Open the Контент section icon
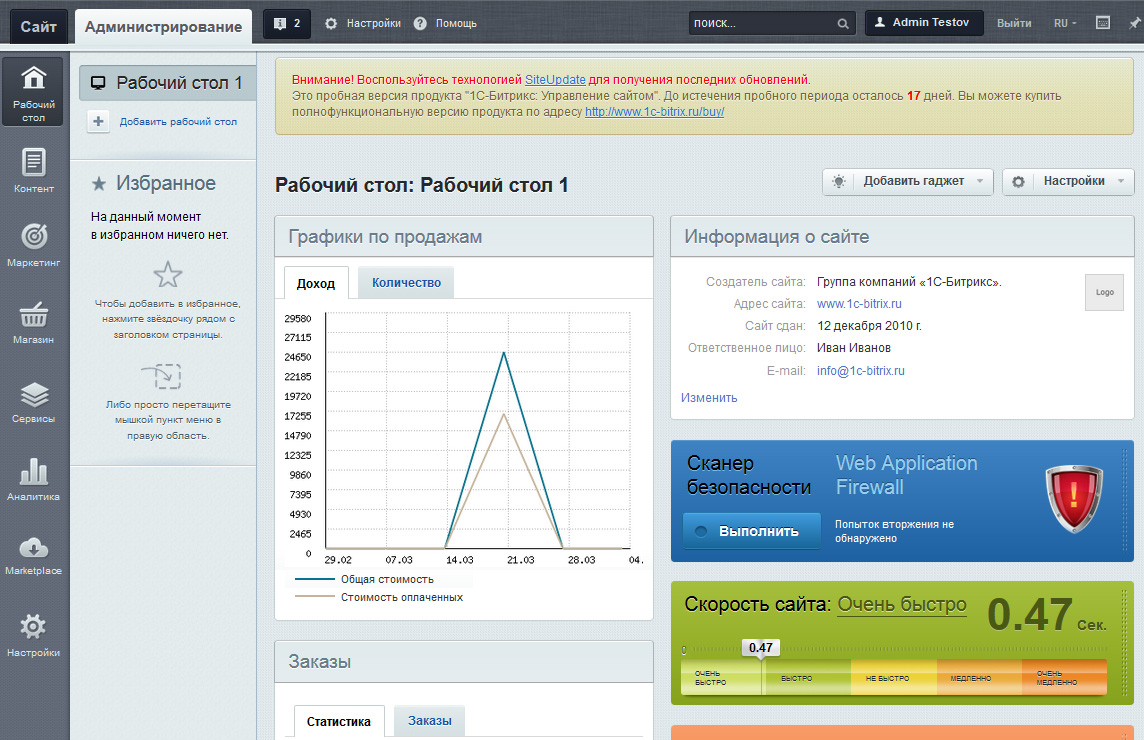The width and height of the screenshot is (1144, 740). pos(34,162)
